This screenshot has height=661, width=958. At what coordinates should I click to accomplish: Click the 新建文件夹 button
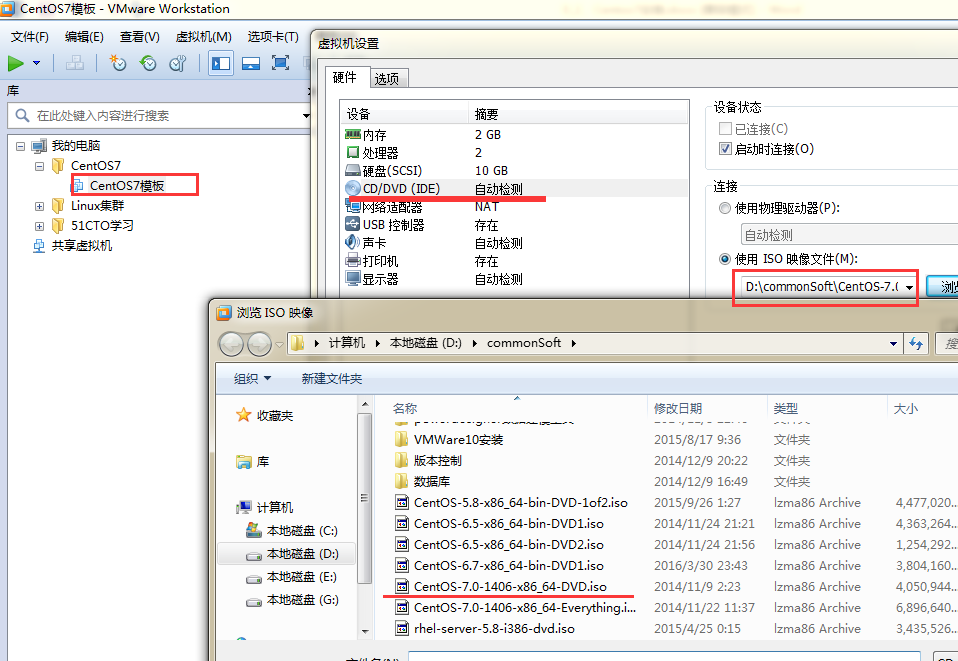[x=331, y=379]
